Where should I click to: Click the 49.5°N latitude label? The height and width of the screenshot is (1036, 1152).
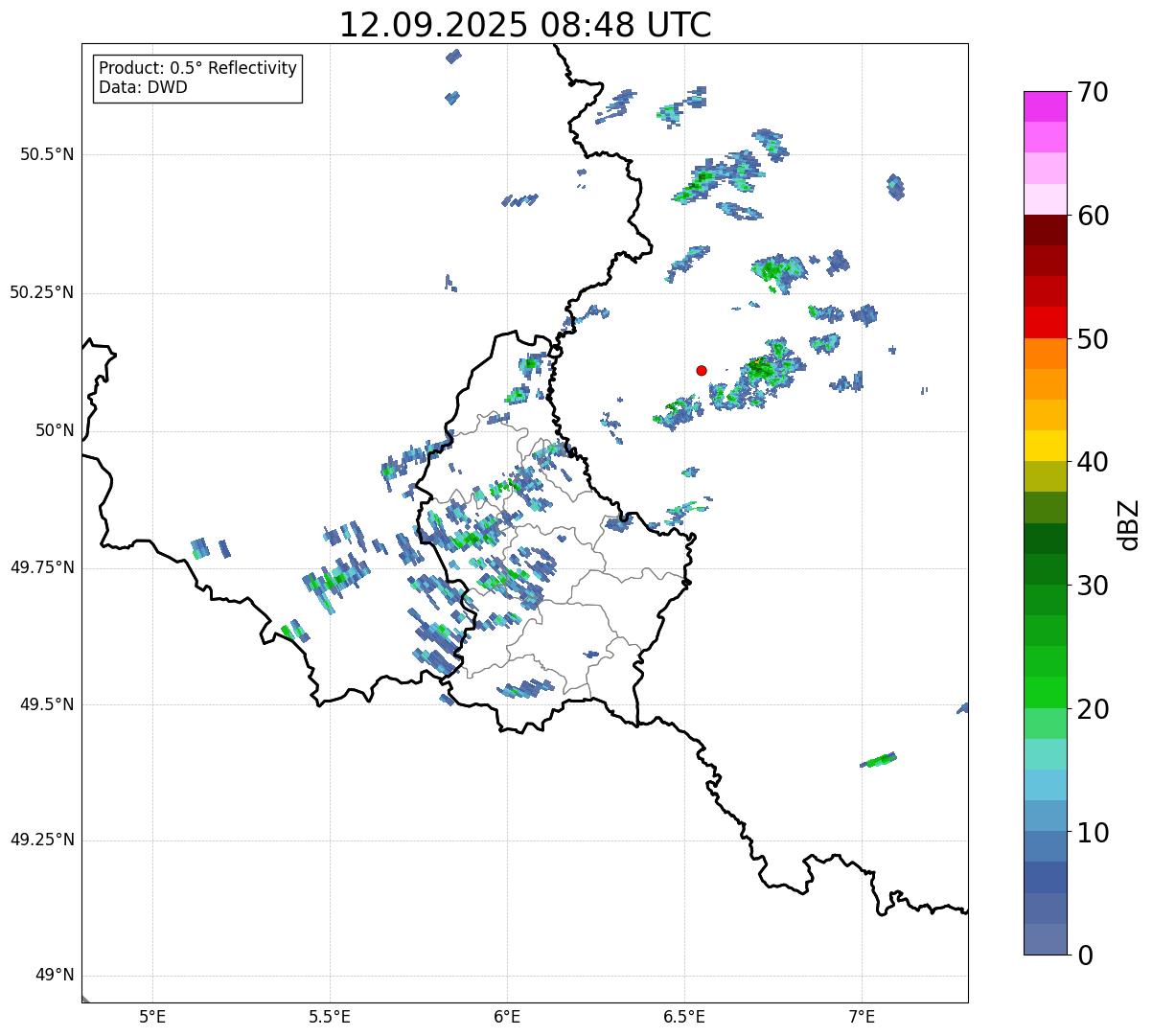(x=46, y=704)
